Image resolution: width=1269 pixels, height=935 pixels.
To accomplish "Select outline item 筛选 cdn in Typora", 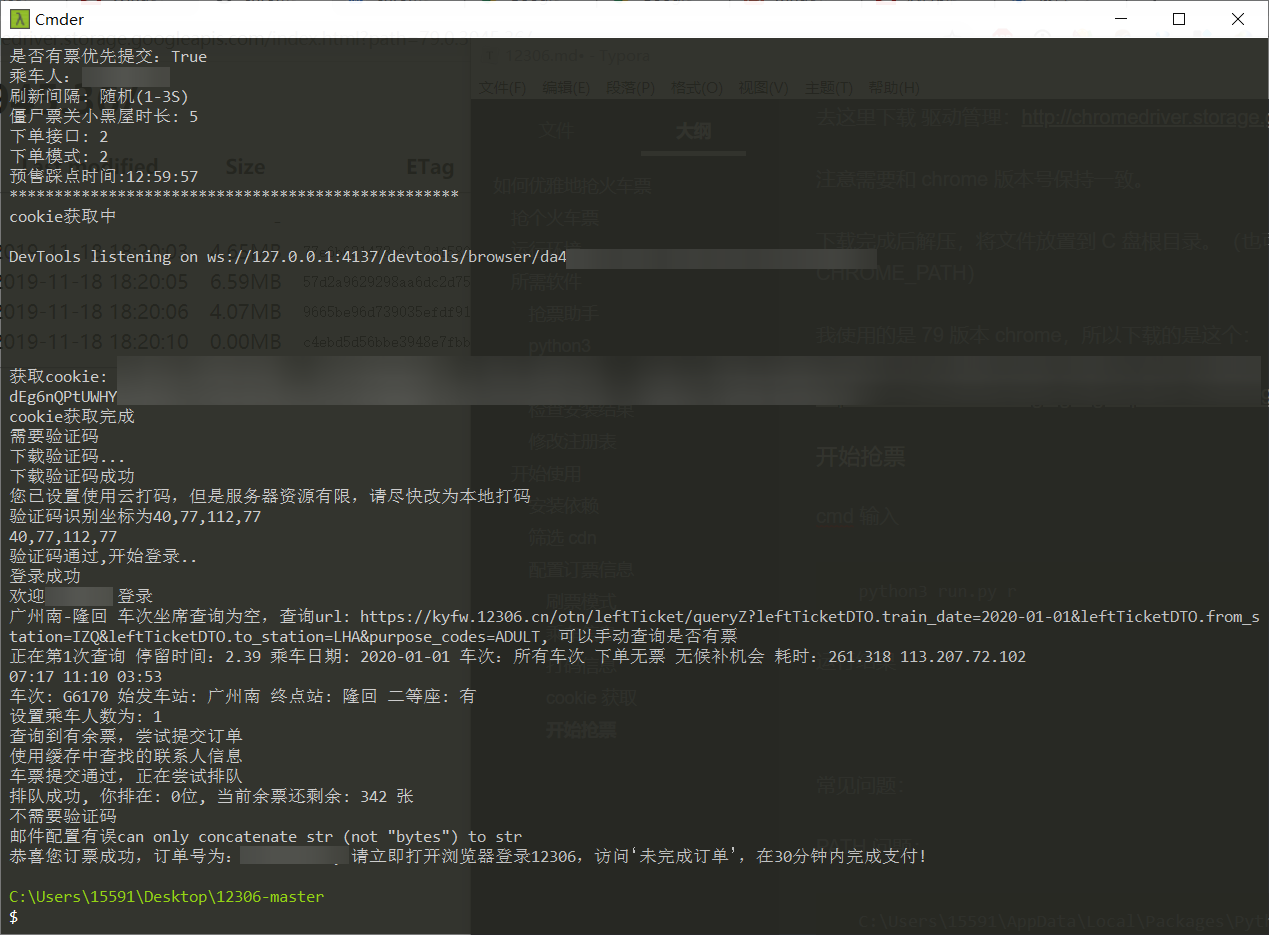I will click(563, 538).
